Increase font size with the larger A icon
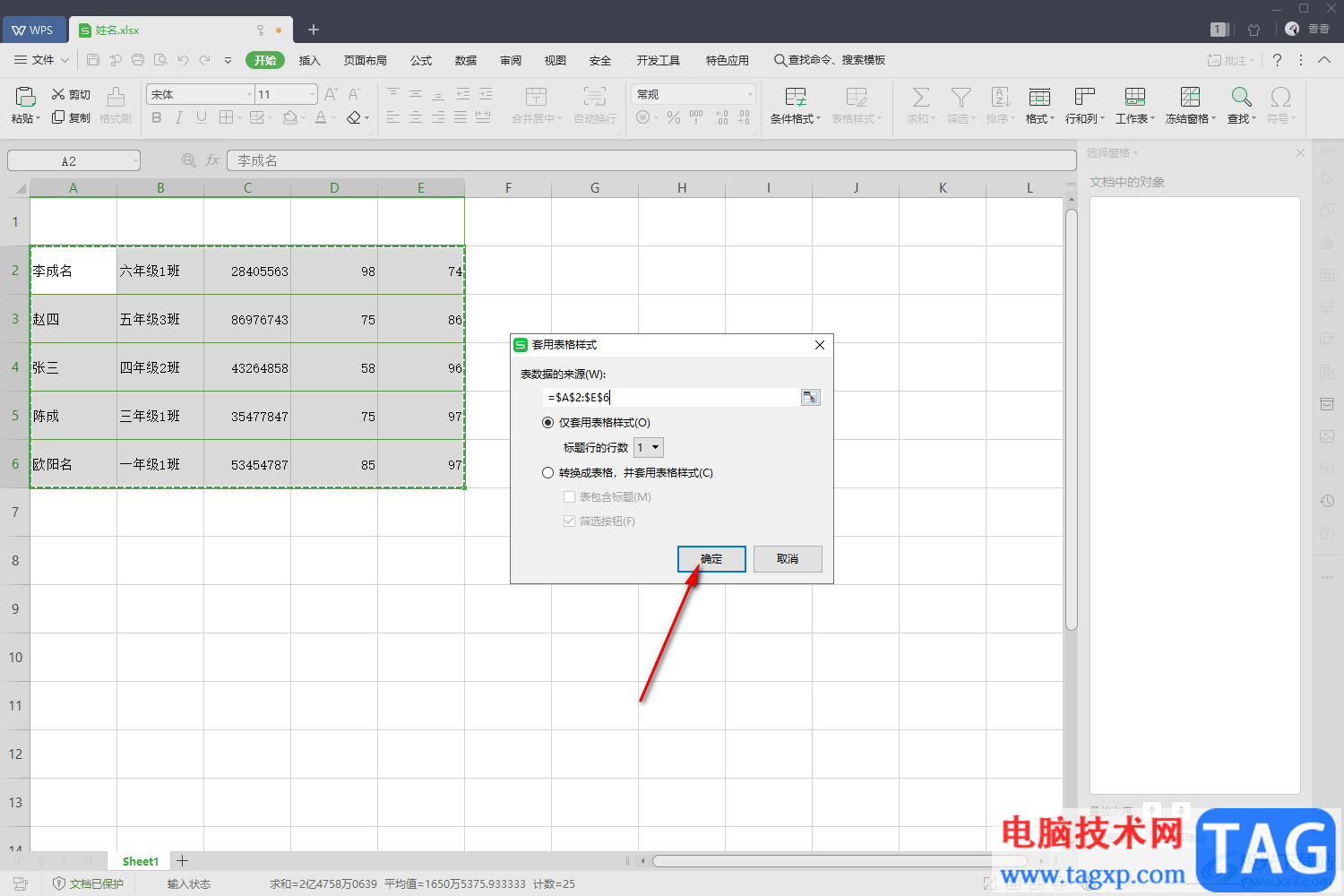Image resolution: width=1344 pixels, height=896 pixels. [x=331, y=94]
